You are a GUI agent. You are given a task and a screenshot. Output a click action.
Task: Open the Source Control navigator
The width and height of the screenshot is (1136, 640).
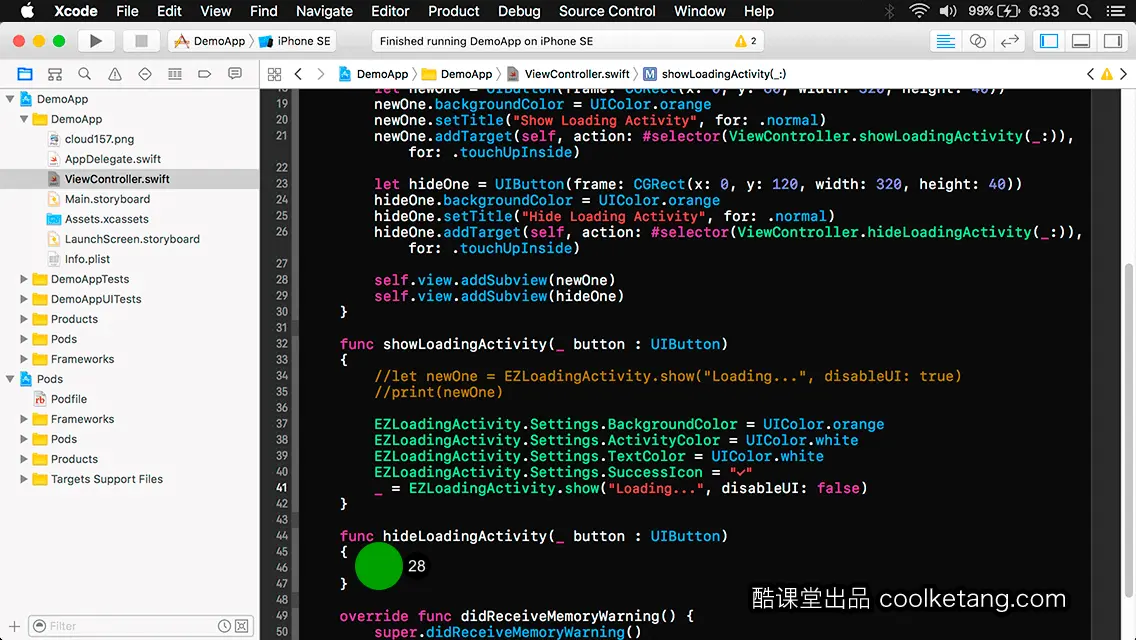55,74
